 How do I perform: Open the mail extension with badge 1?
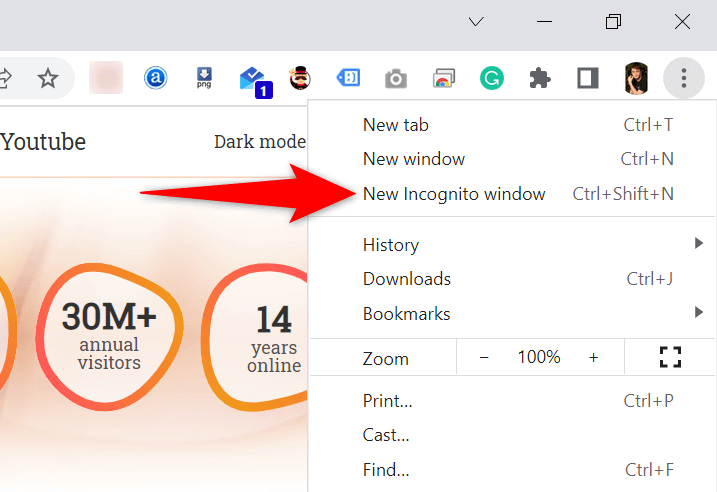click(x=254, y=80)
